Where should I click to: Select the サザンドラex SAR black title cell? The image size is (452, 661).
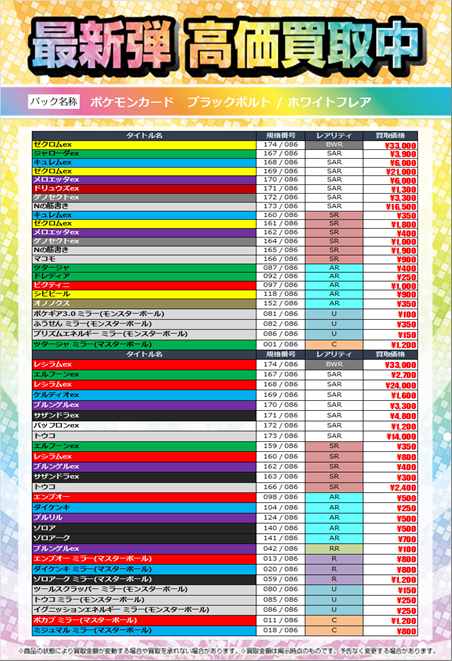144,415
